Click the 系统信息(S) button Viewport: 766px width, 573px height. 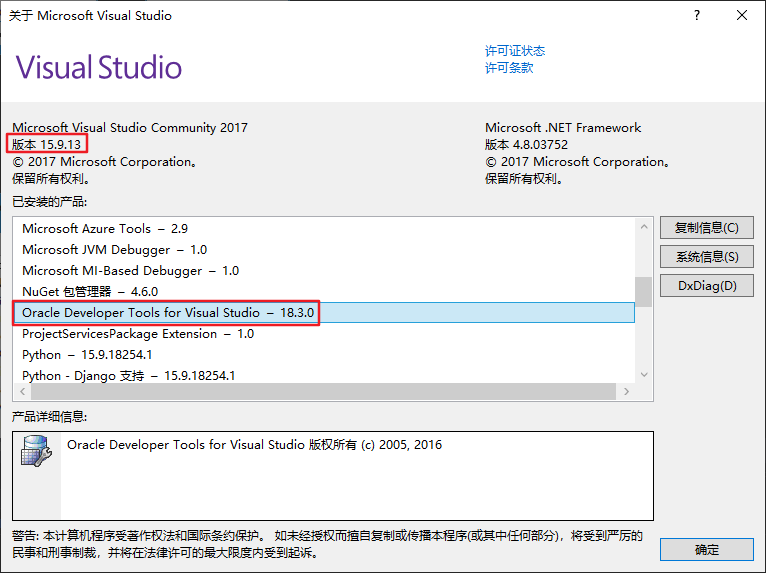pos(706,256)
